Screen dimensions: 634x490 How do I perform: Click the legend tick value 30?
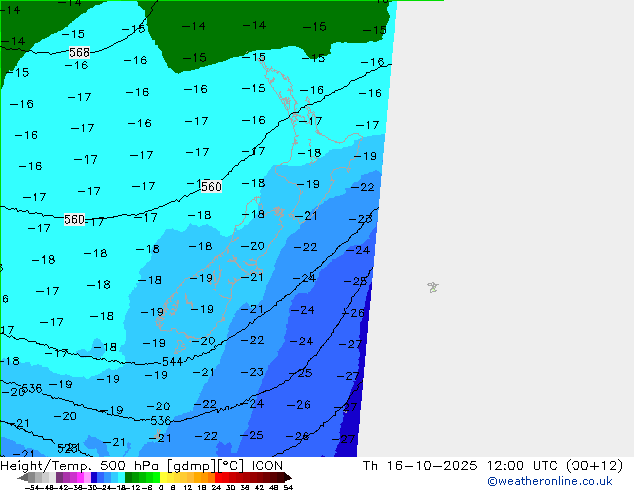pos(230,487)
